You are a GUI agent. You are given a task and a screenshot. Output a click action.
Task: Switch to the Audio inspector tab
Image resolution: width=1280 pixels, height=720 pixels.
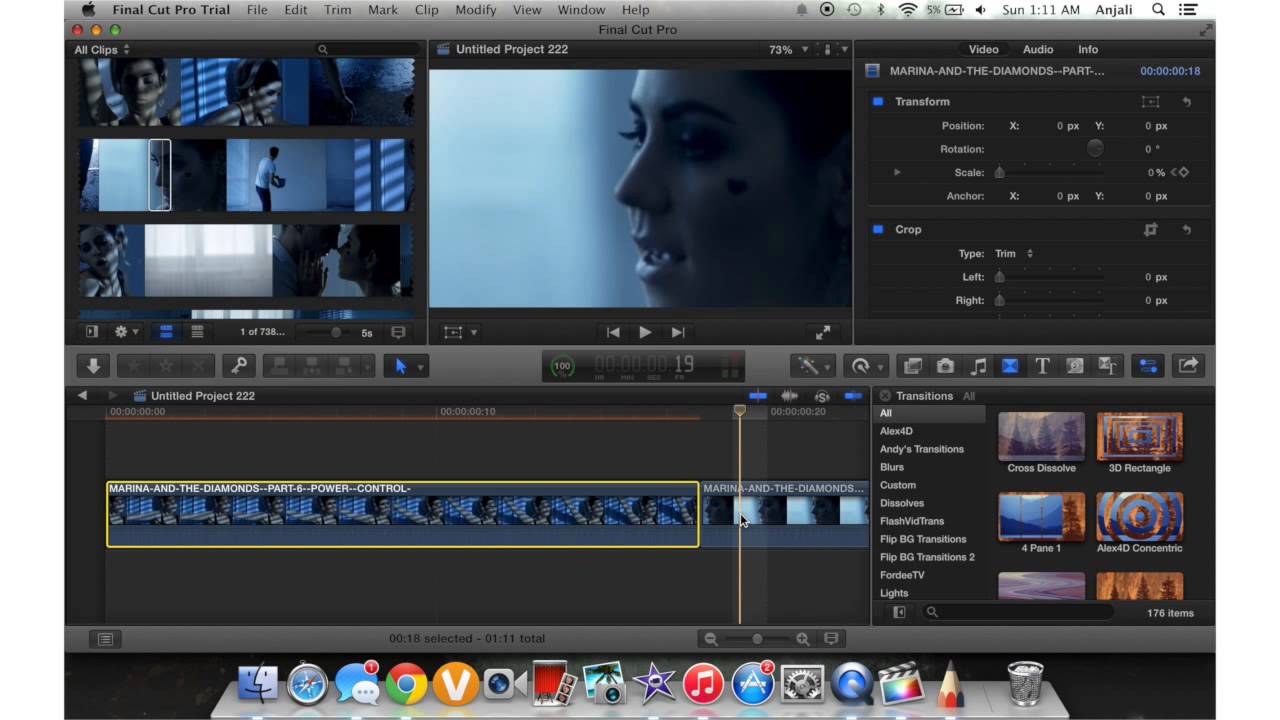pyautogui.click(x=1038, y=49)
